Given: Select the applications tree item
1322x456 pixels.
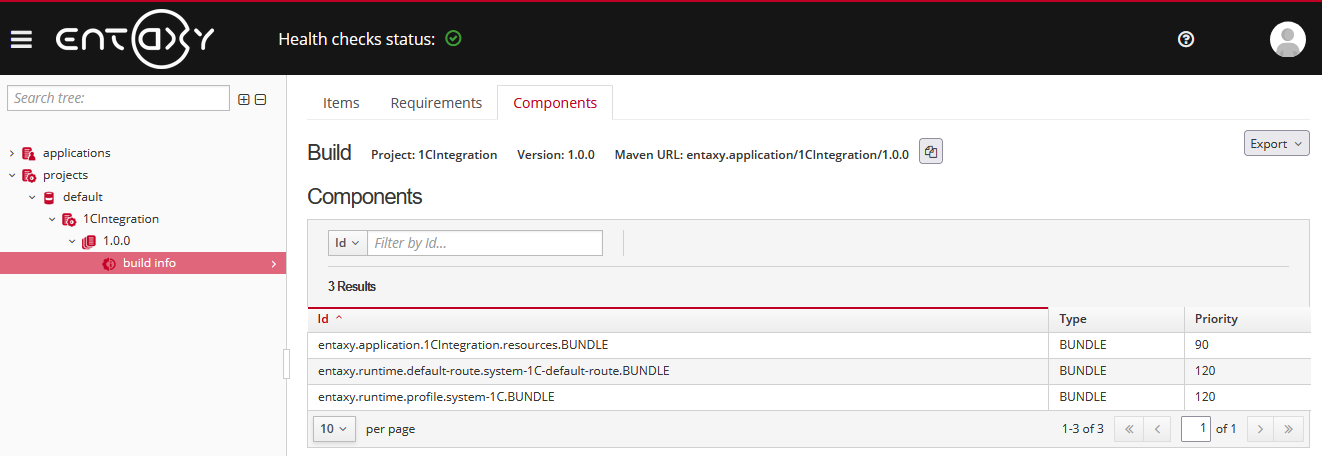Looking at the screenshot, I should click(x=76, y=153).
